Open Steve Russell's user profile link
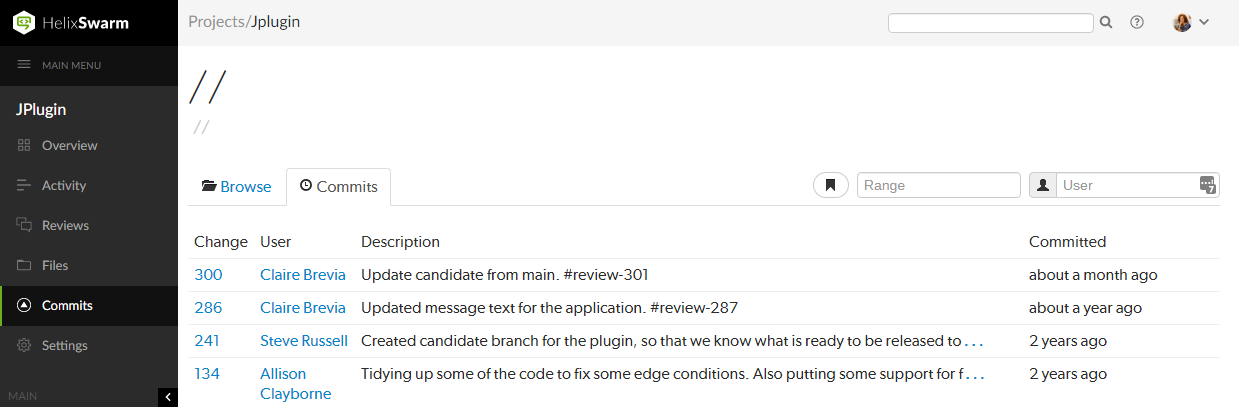The height and width of the screenshot is (407, 1239). coord(304,340)
